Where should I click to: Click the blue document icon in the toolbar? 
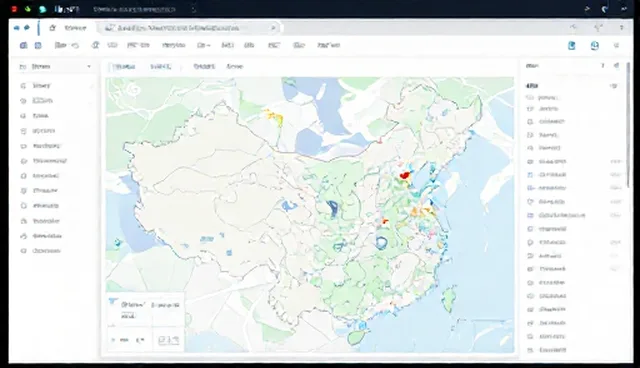[572, 46]
